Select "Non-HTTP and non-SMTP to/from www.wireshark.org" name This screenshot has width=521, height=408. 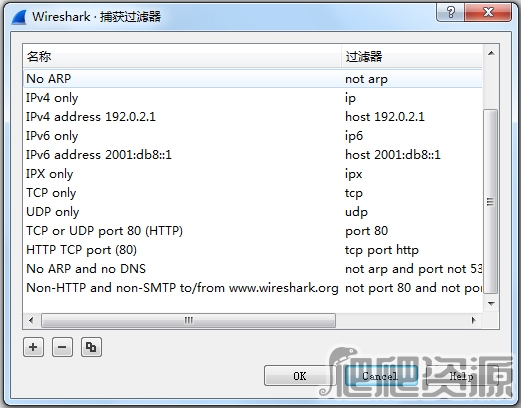(x=182, y=288)
